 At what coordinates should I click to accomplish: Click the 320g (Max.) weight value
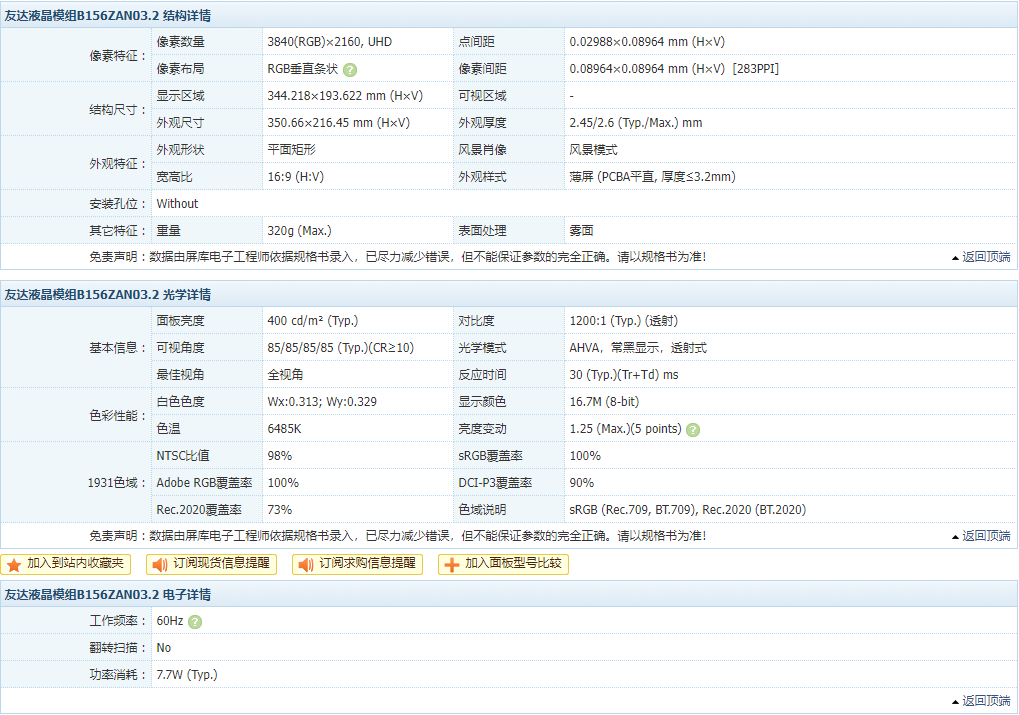tap(300, 231)
